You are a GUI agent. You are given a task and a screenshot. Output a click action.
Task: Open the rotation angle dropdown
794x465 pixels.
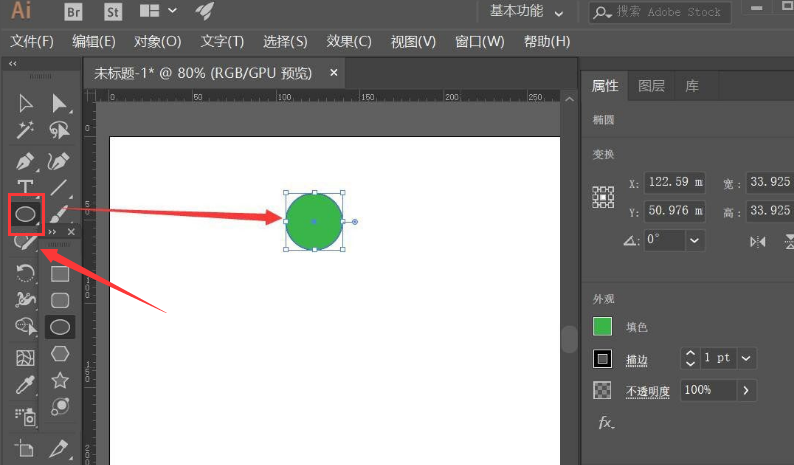(x=694, y=240)
